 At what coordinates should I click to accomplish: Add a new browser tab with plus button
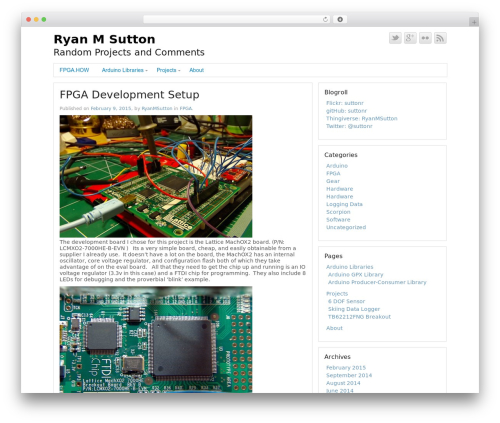pyautogui.click(x=474, y=22)
